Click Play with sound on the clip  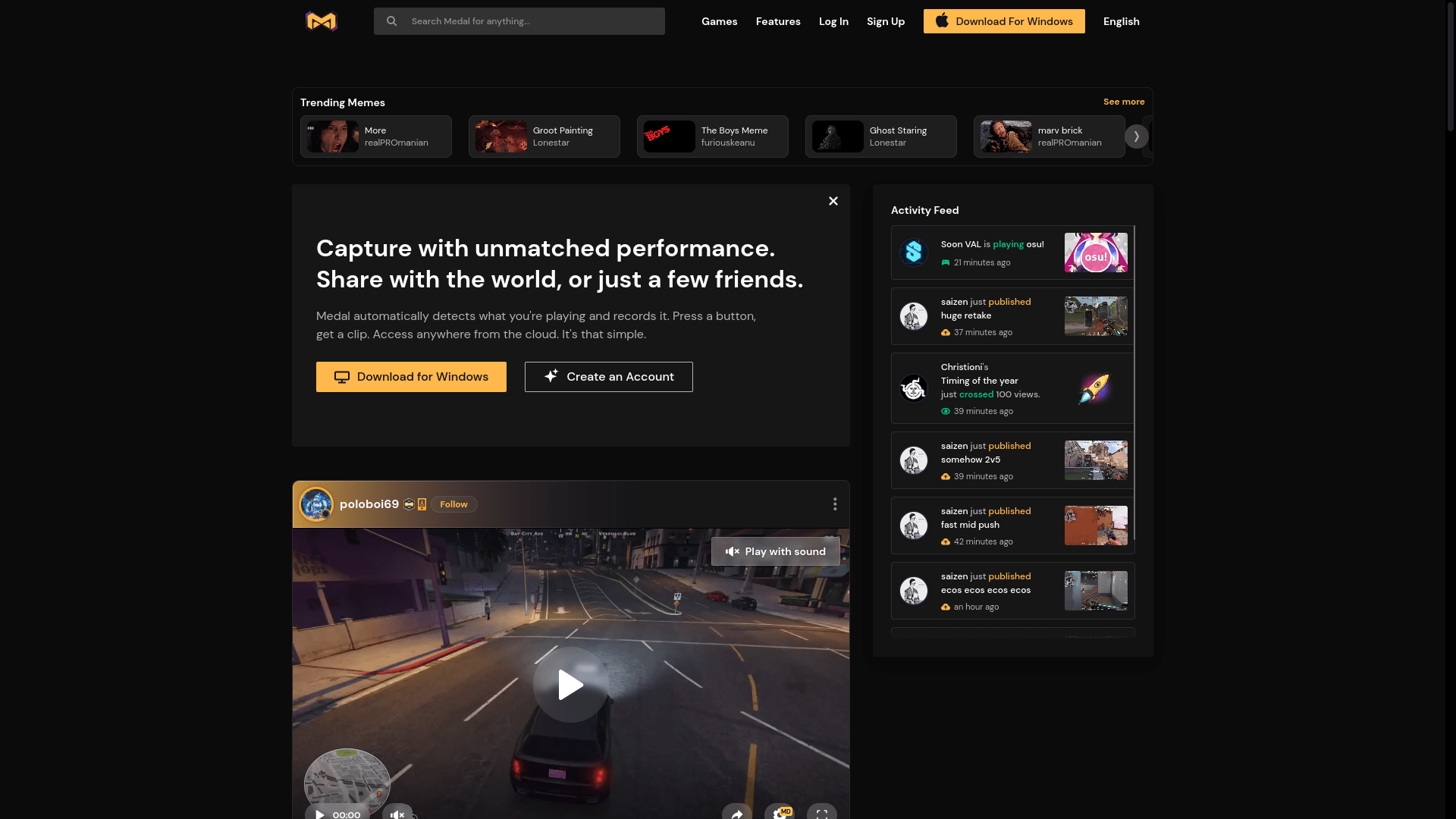click(x=775, y=551)
